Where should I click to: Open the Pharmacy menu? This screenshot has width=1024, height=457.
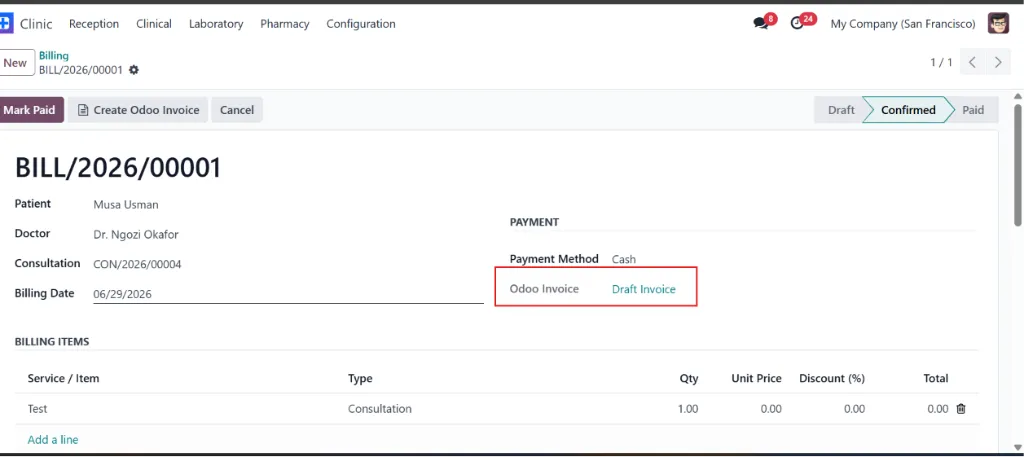(x=285, y=24)
